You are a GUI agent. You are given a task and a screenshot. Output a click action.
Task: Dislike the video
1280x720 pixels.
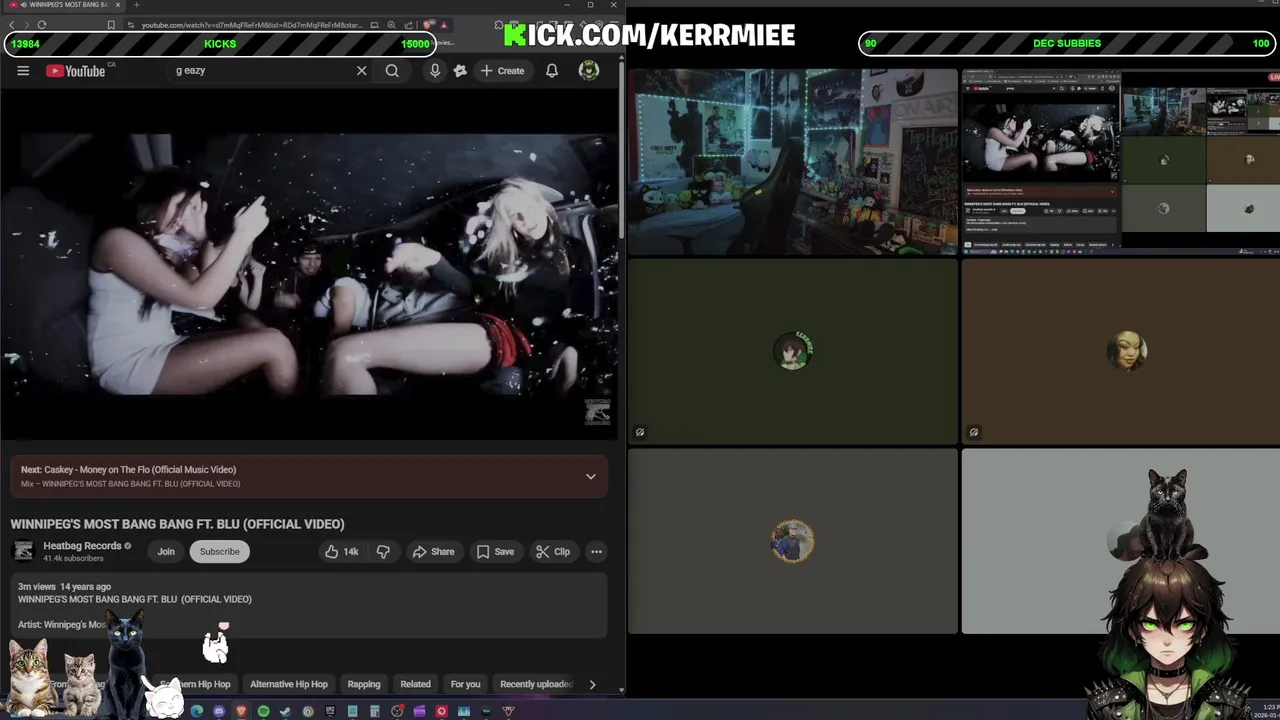383,551
